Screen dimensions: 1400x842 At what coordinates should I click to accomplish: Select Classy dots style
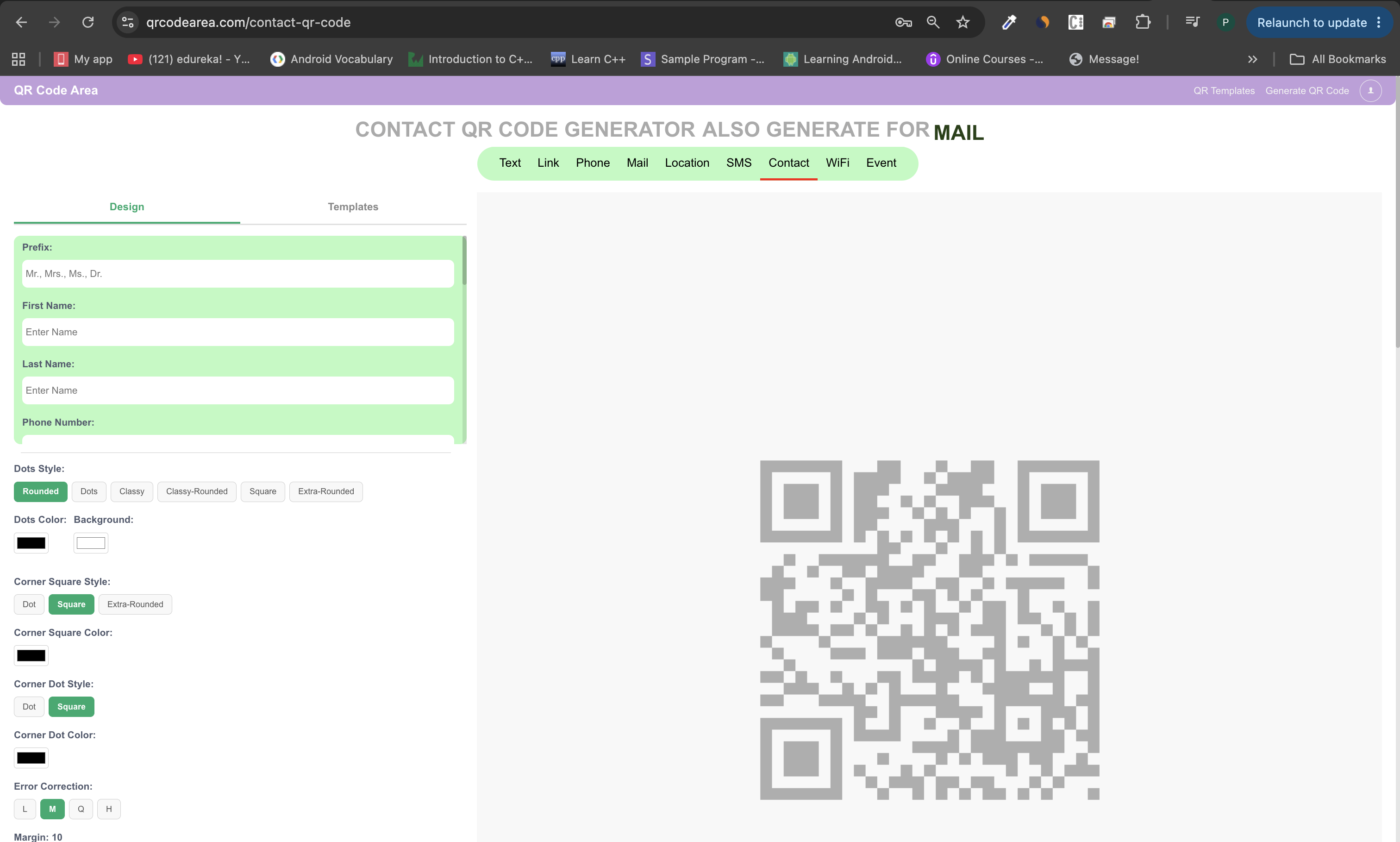pos(131,491)
